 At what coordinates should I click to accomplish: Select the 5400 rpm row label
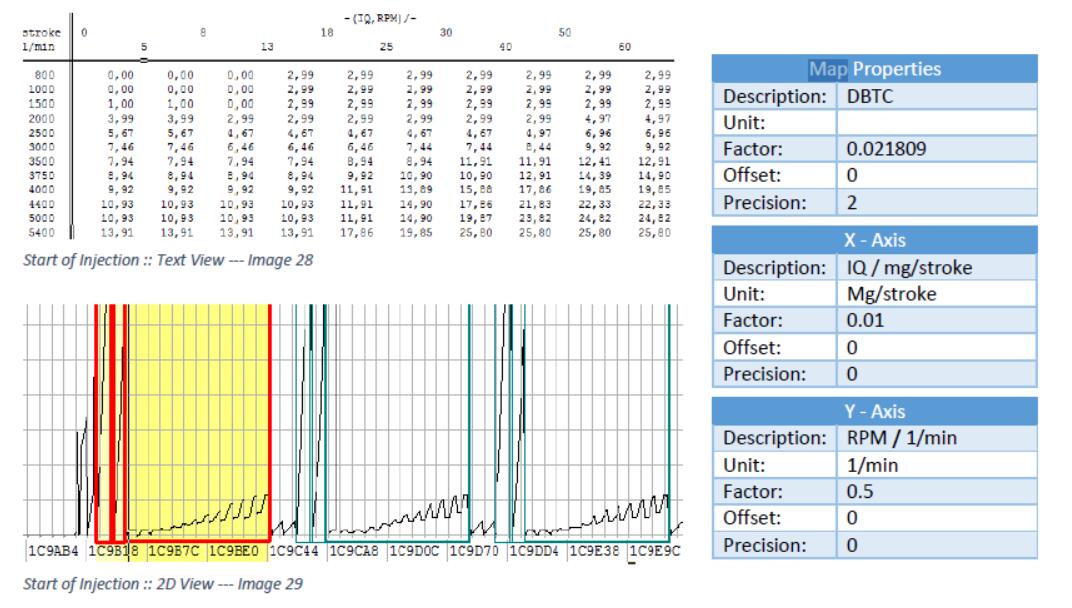point(42,233)
